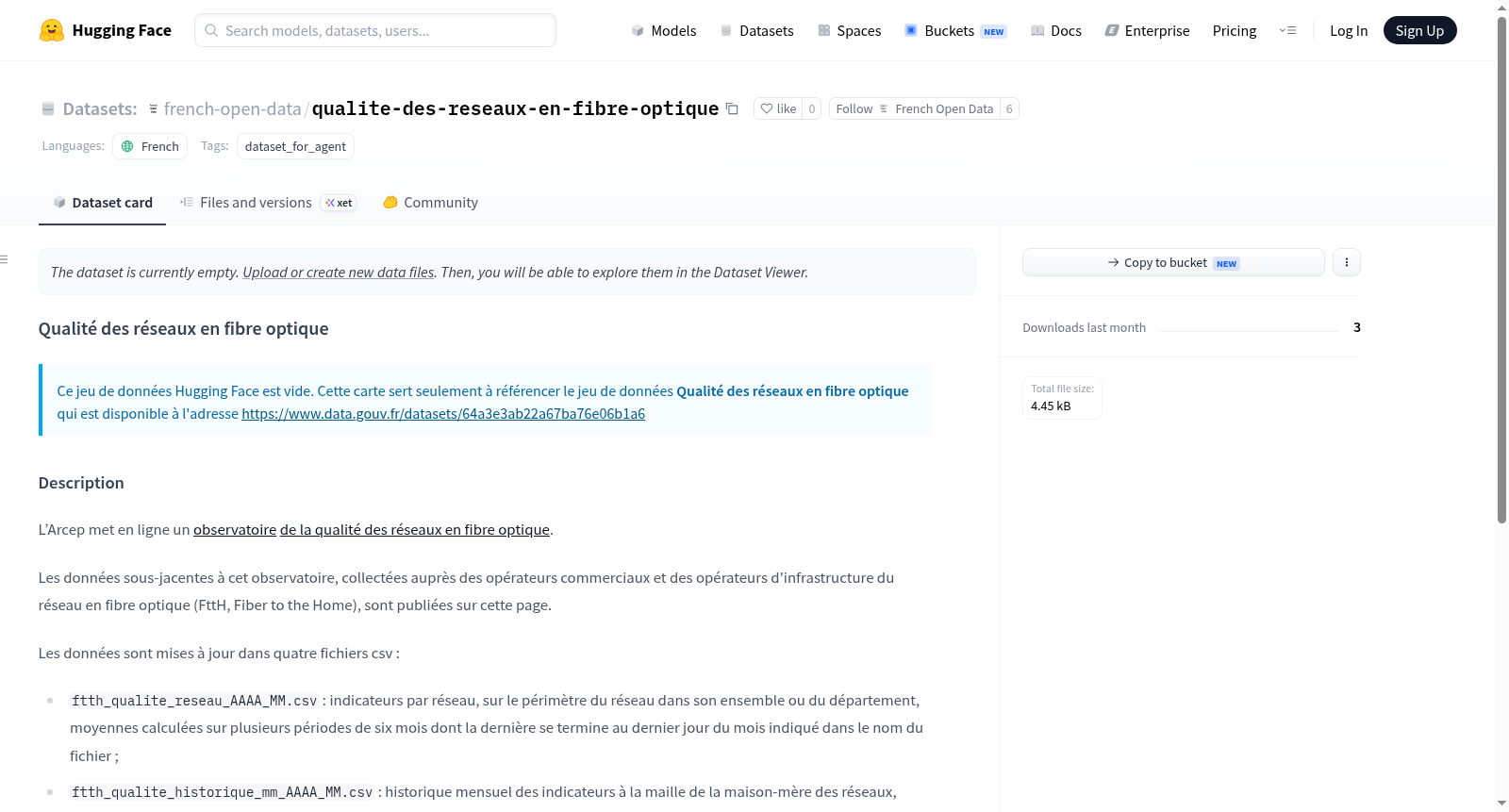
Task: Open Upload or create new data files link
Action: tap(339, 272)
